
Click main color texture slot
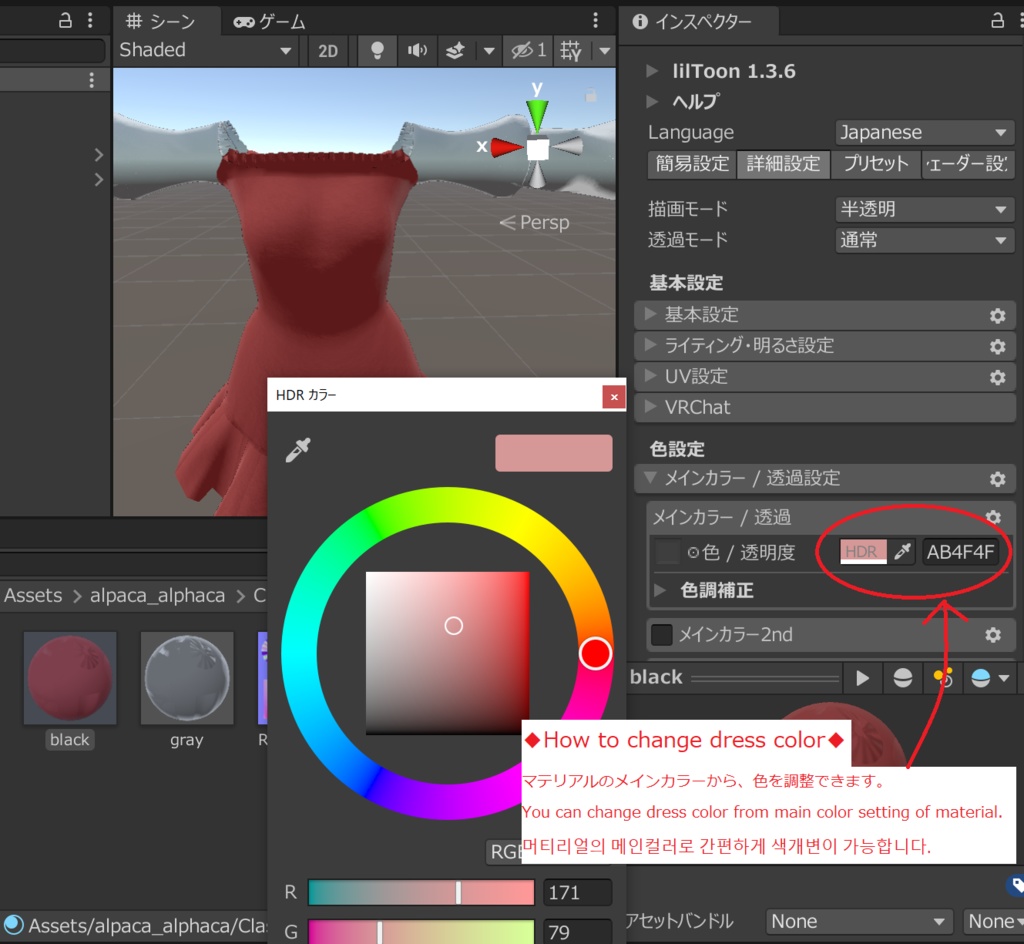(667, 552)
